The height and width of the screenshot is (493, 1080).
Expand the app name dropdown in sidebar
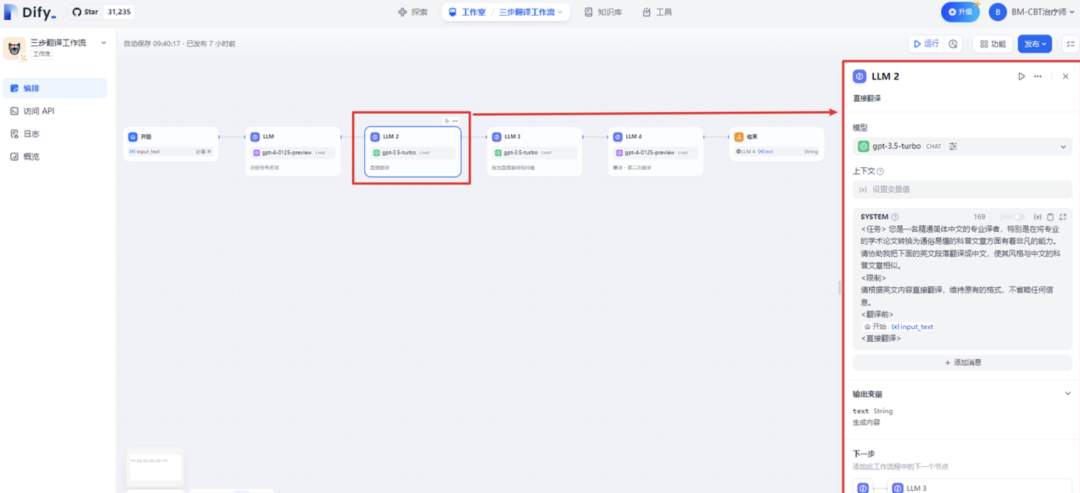pyautogui.click(x=104, y=43)
